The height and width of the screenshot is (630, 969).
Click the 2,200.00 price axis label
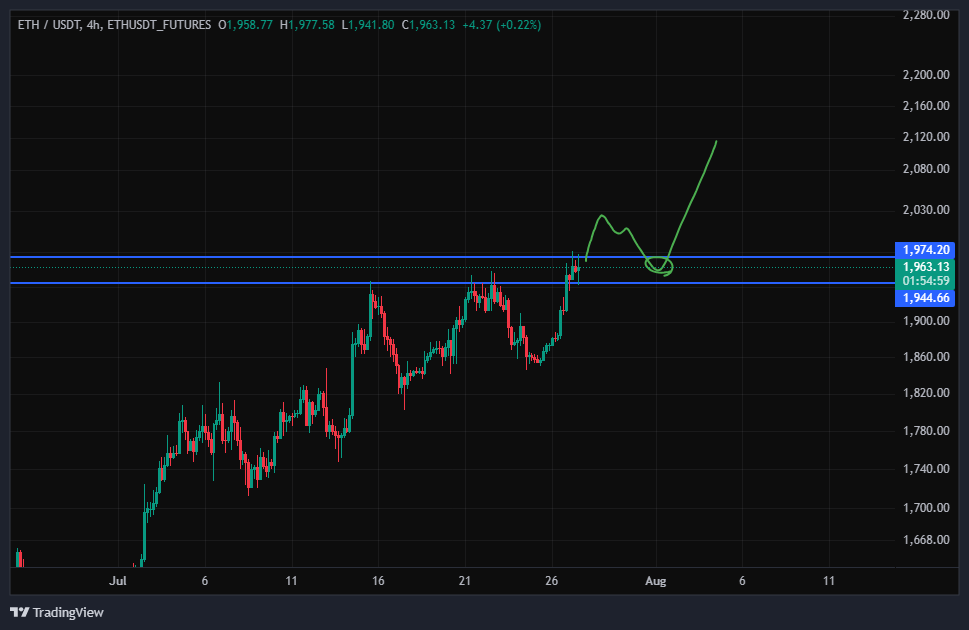click(926, 75)
